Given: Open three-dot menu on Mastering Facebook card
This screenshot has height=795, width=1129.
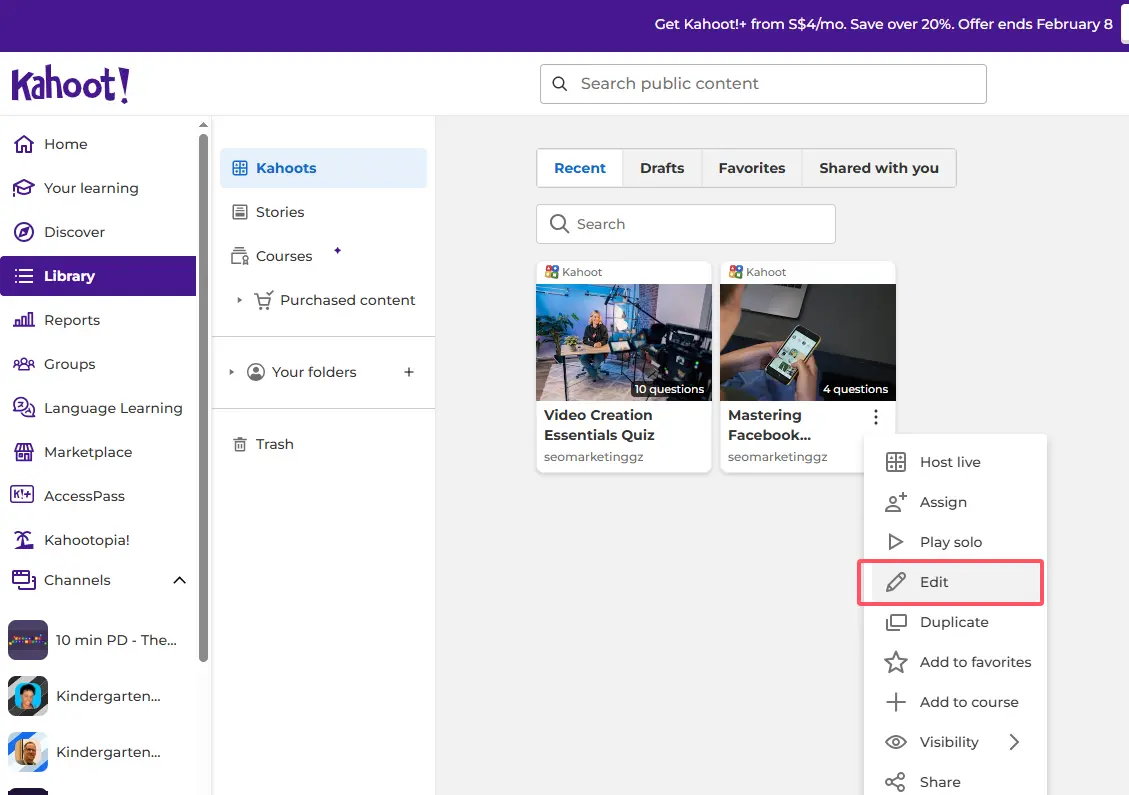Looking at the screenshot, I should tap(876, 417).
